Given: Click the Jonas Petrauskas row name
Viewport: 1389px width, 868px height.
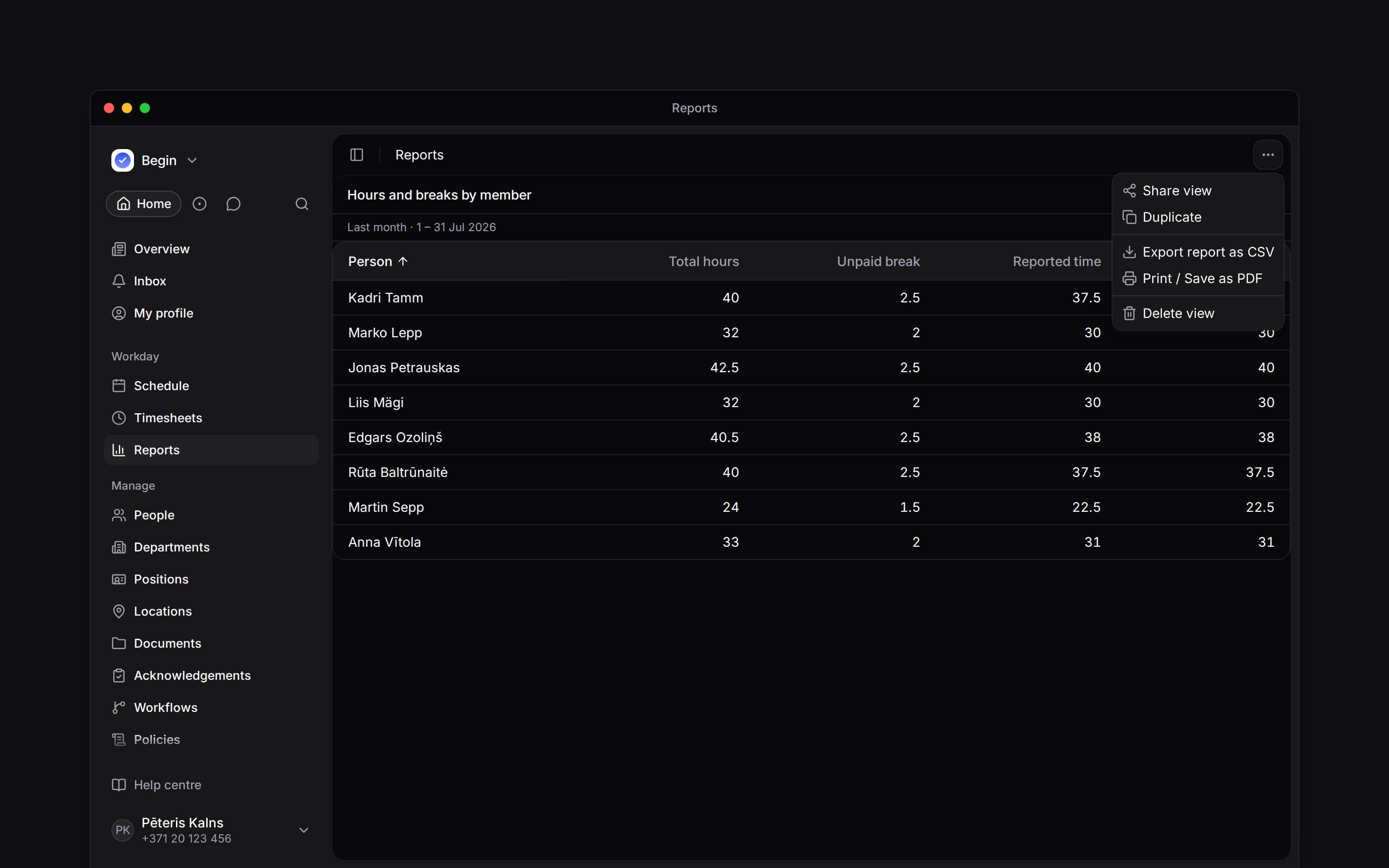Looking at the screenshot, I should [404, 367].
